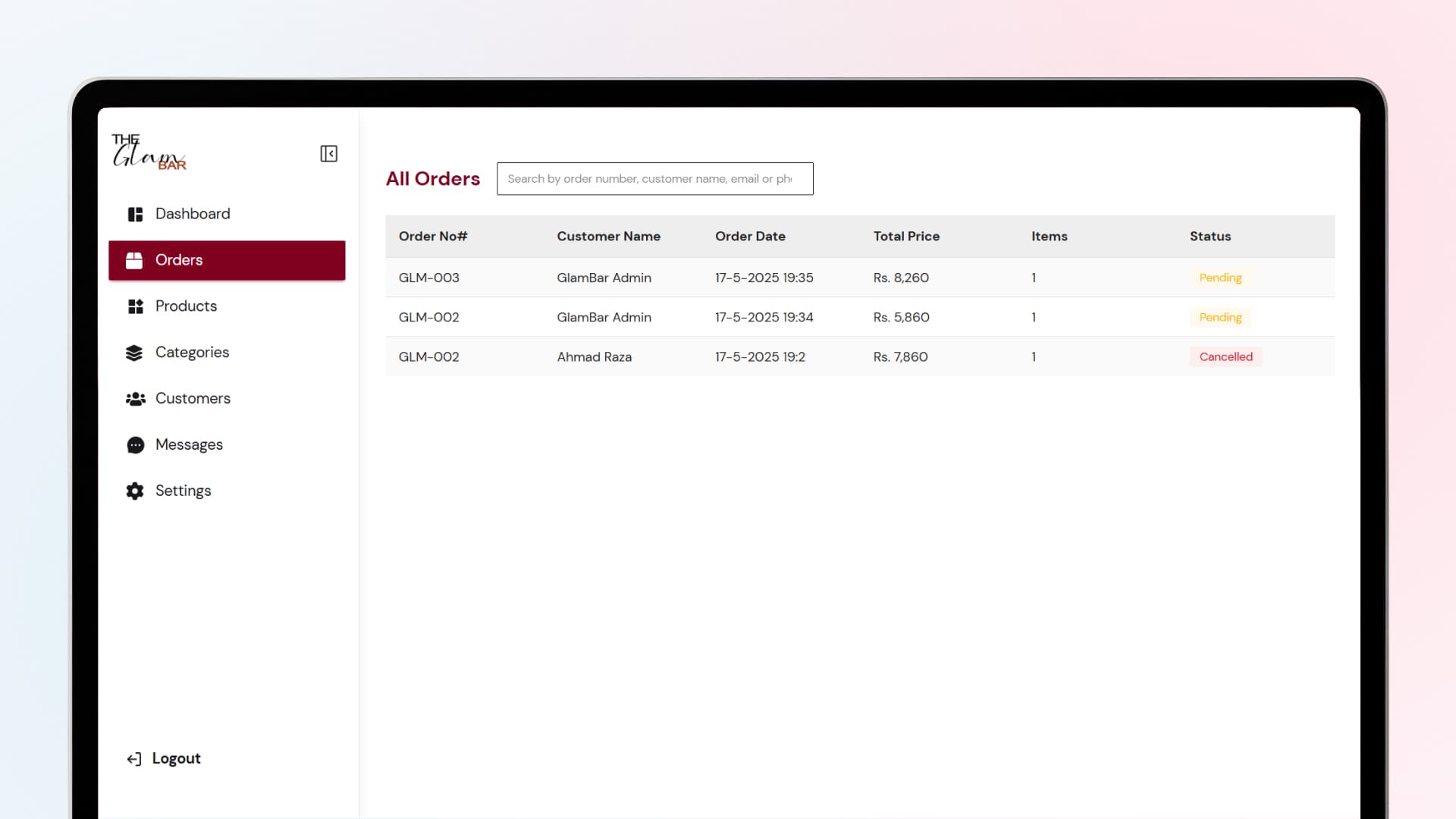
Task: Click Pending status of GLM-003
Action: coord(1219,278)
